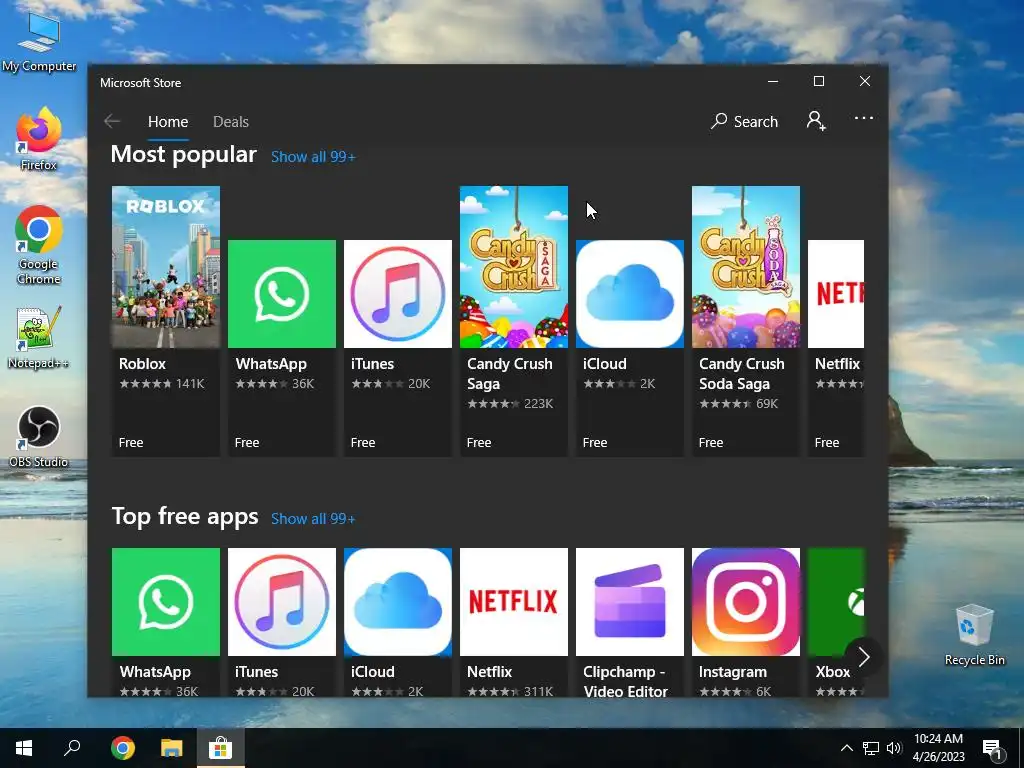Select the Roblox title text
The image size is (1024, 768).
(x=142, y=364)
